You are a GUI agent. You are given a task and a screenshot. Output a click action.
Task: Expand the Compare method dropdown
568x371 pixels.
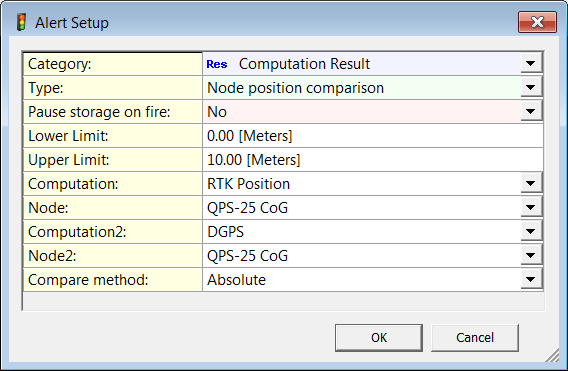pos(531,279)
